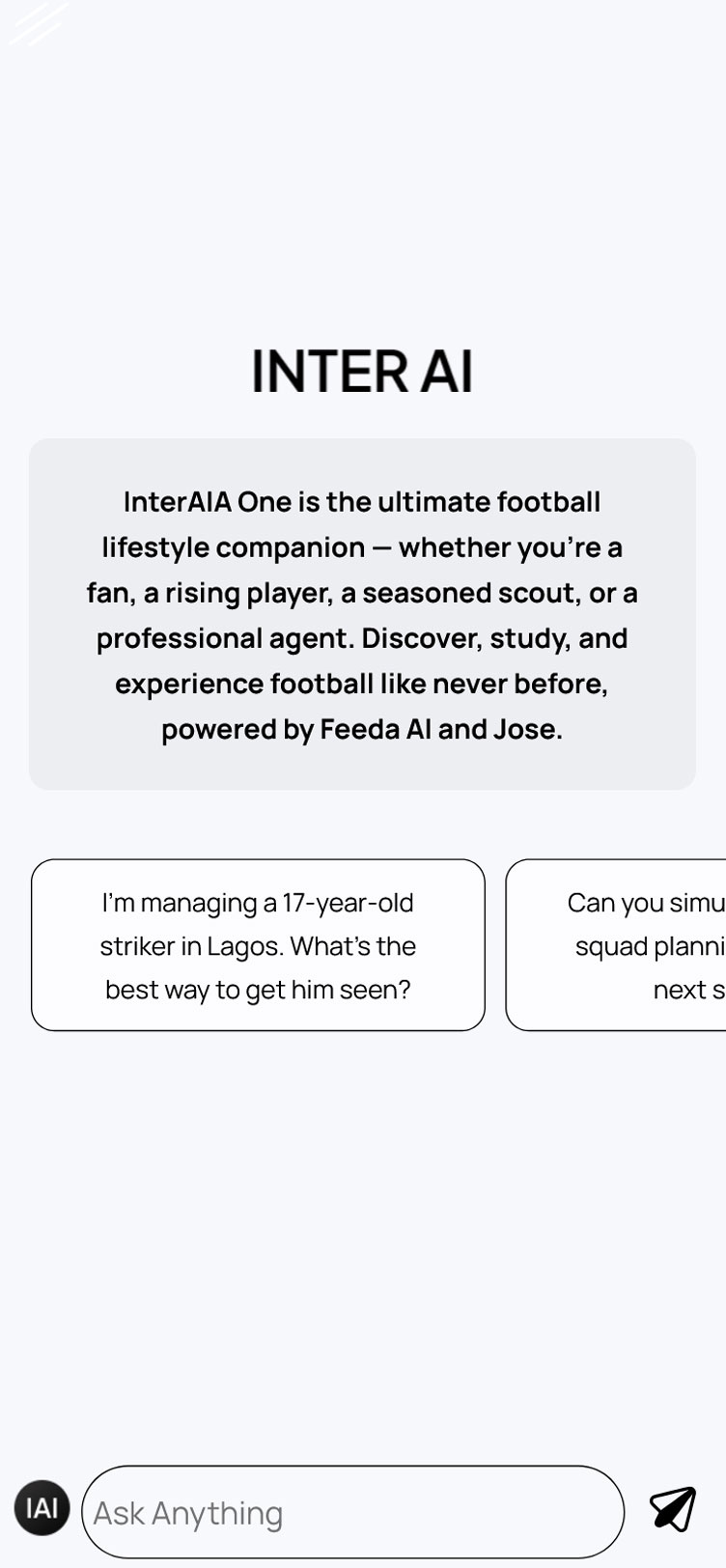Click the 'Ask Anything' placeholder text
This screenshot has width=726, height=1568.
188,1513
